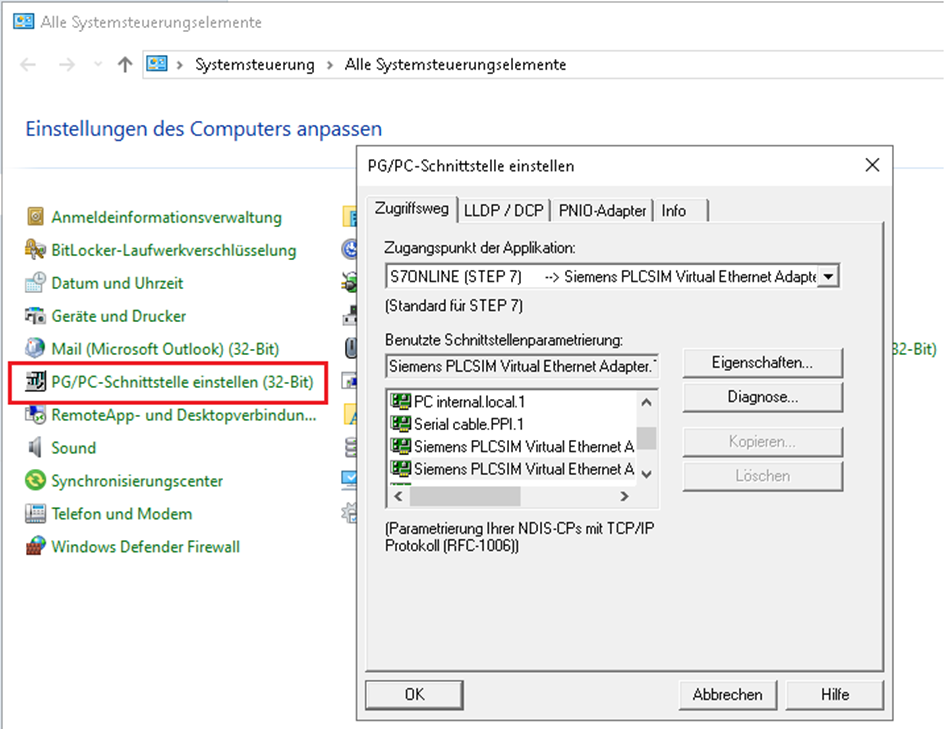Open Synchronisierungscenter link
This screenshot has width=945, height=729.
(x=137, y=481)
